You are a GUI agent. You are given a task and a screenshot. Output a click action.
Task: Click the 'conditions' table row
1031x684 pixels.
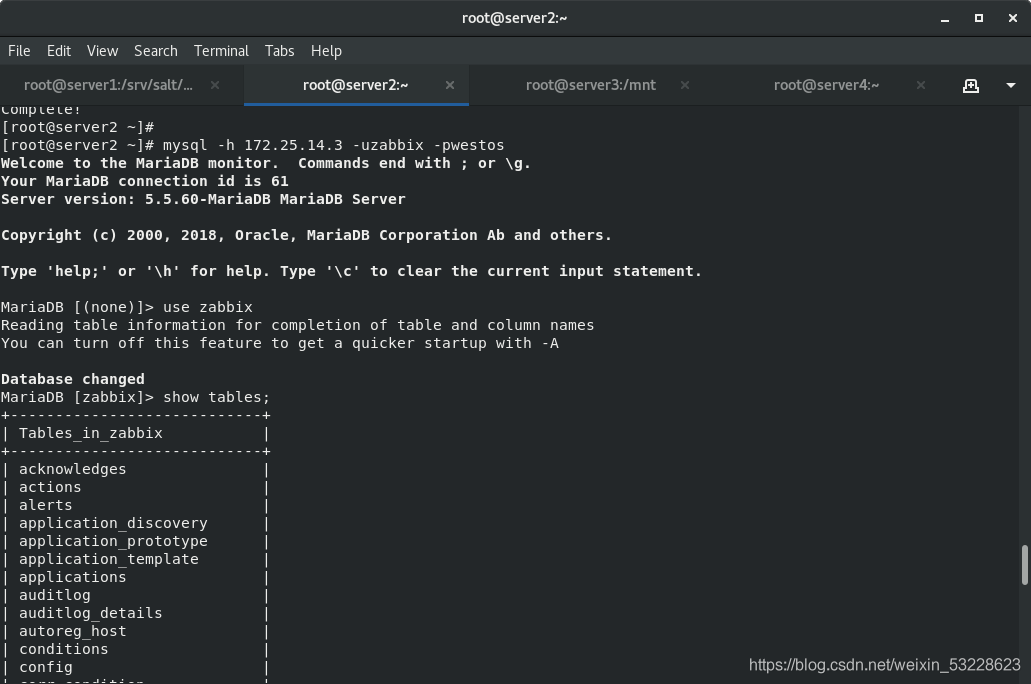[x=135, y=649]
